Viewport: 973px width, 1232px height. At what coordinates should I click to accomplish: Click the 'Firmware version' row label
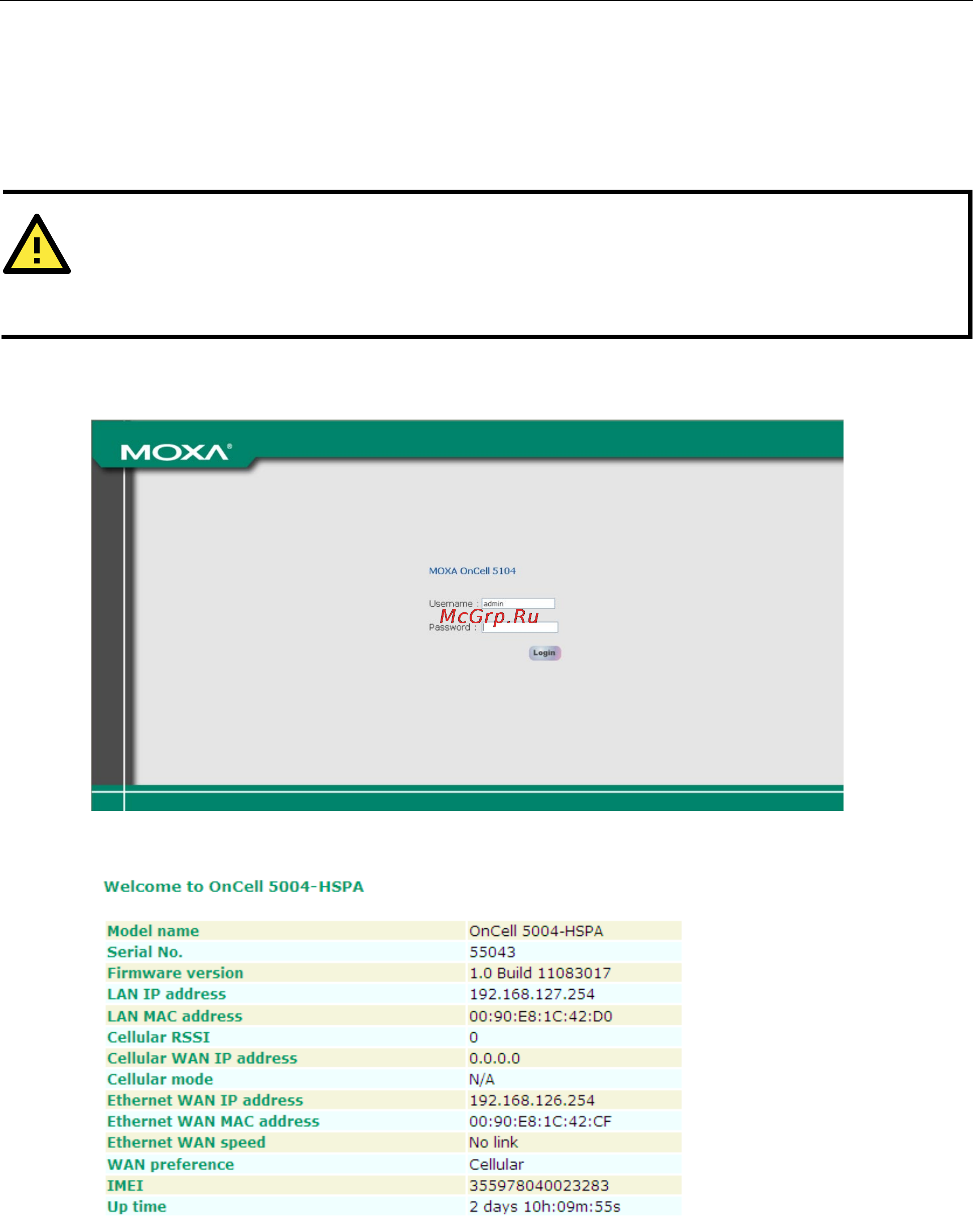[176, 973]
